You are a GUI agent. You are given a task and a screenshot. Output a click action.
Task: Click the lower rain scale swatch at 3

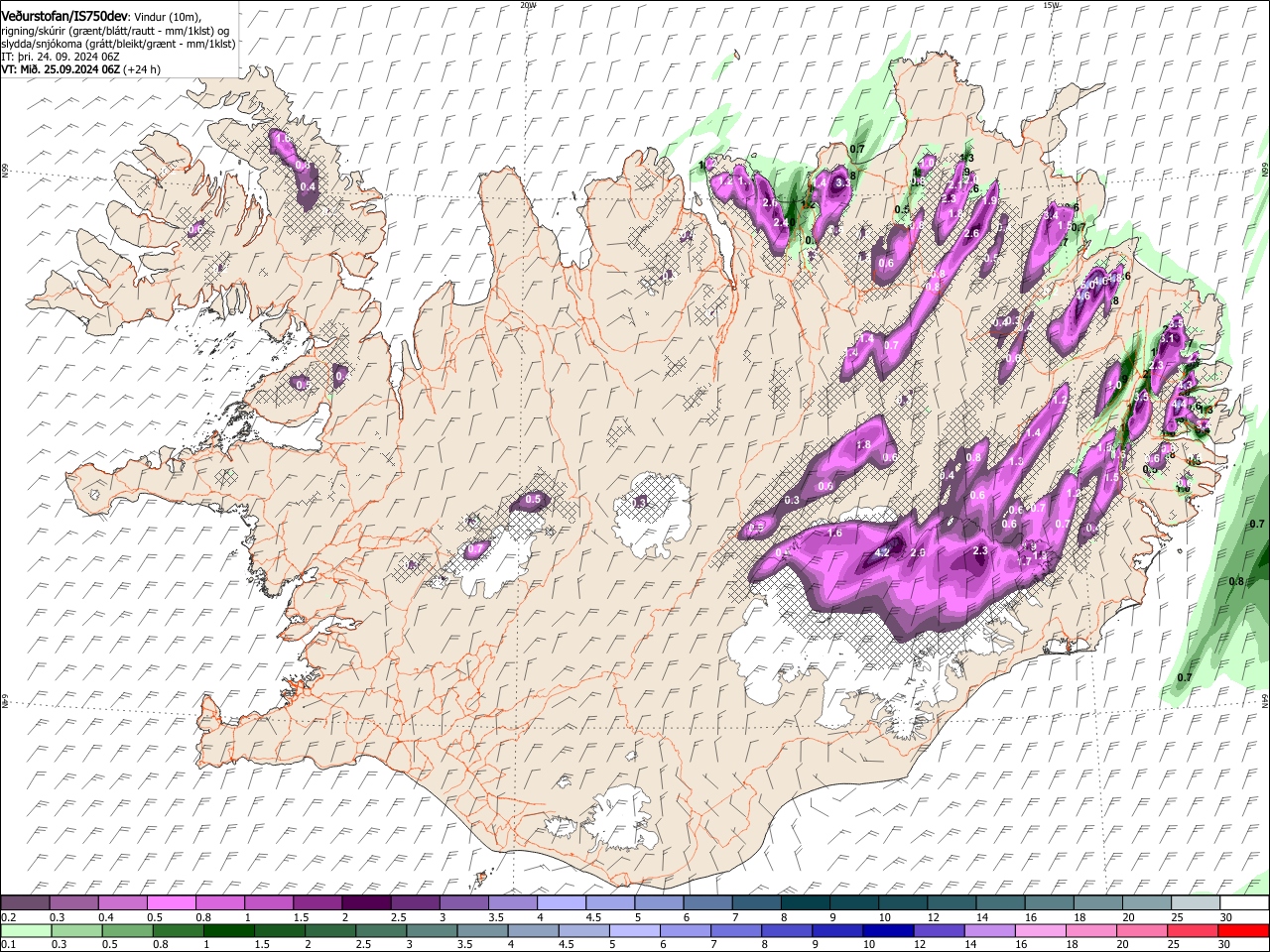(x=432, y=930)
